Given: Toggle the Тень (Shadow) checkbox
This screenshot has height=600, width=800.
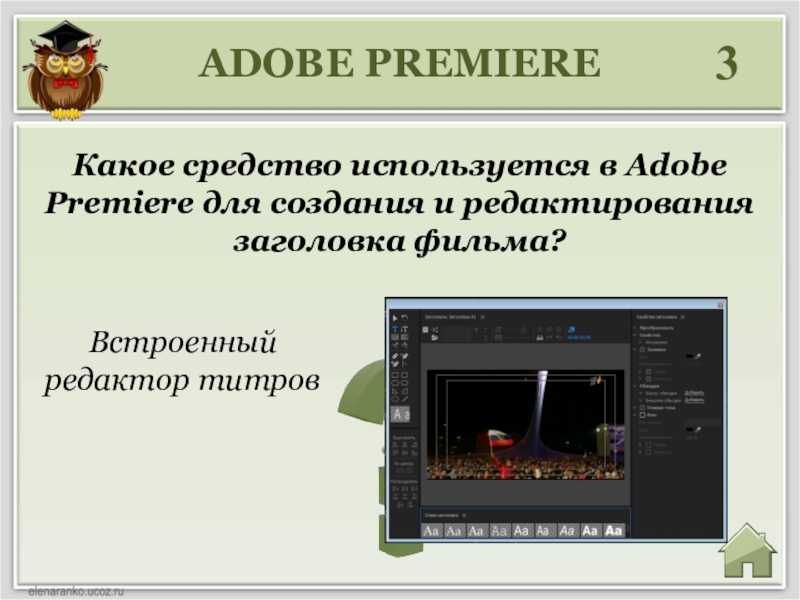Looking at the screenshot, I should [642, 408].
